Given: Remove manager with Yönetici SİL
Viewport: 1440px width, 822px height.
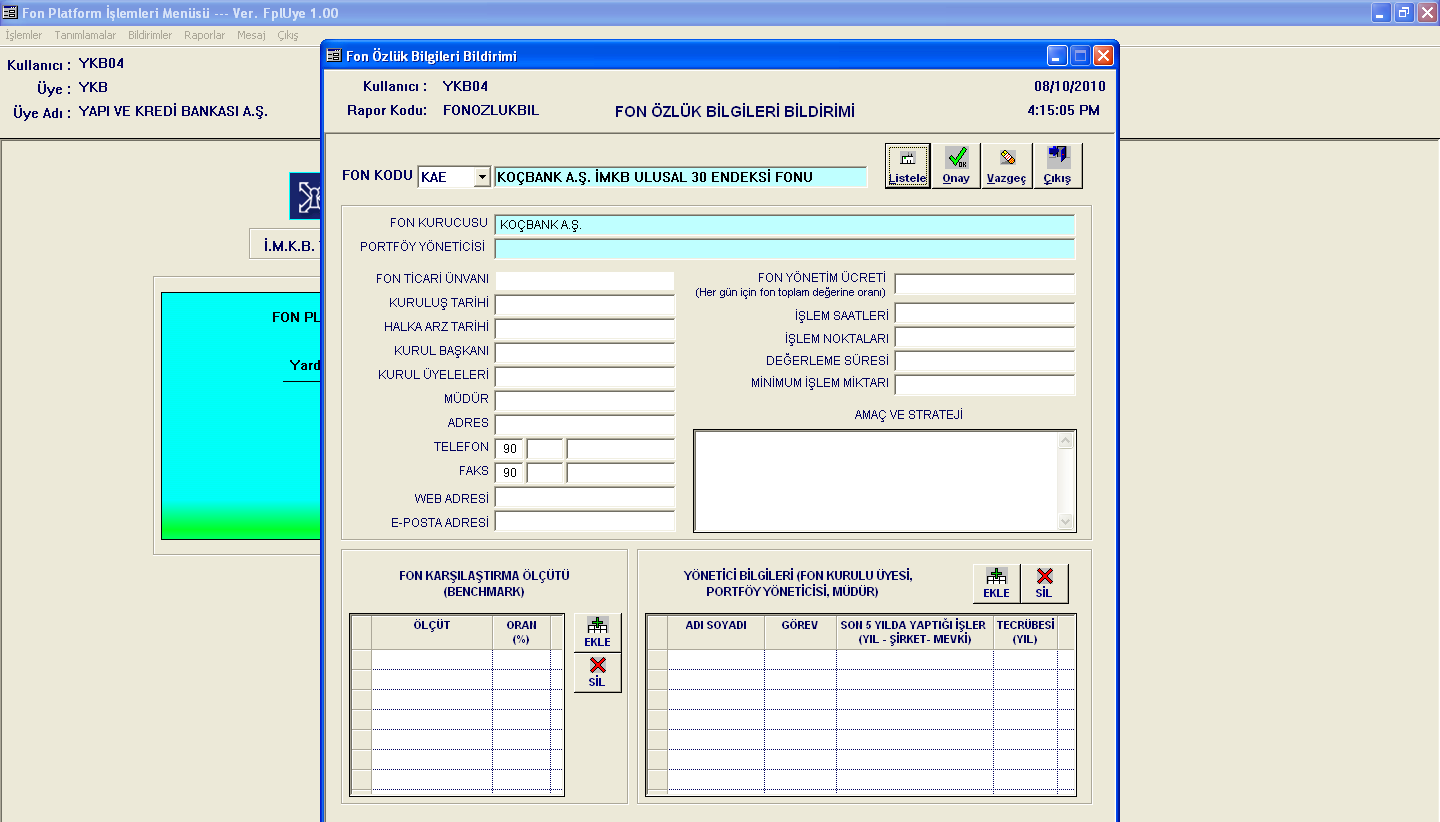Looking at the screenshot, I should tap(1044, 584).
